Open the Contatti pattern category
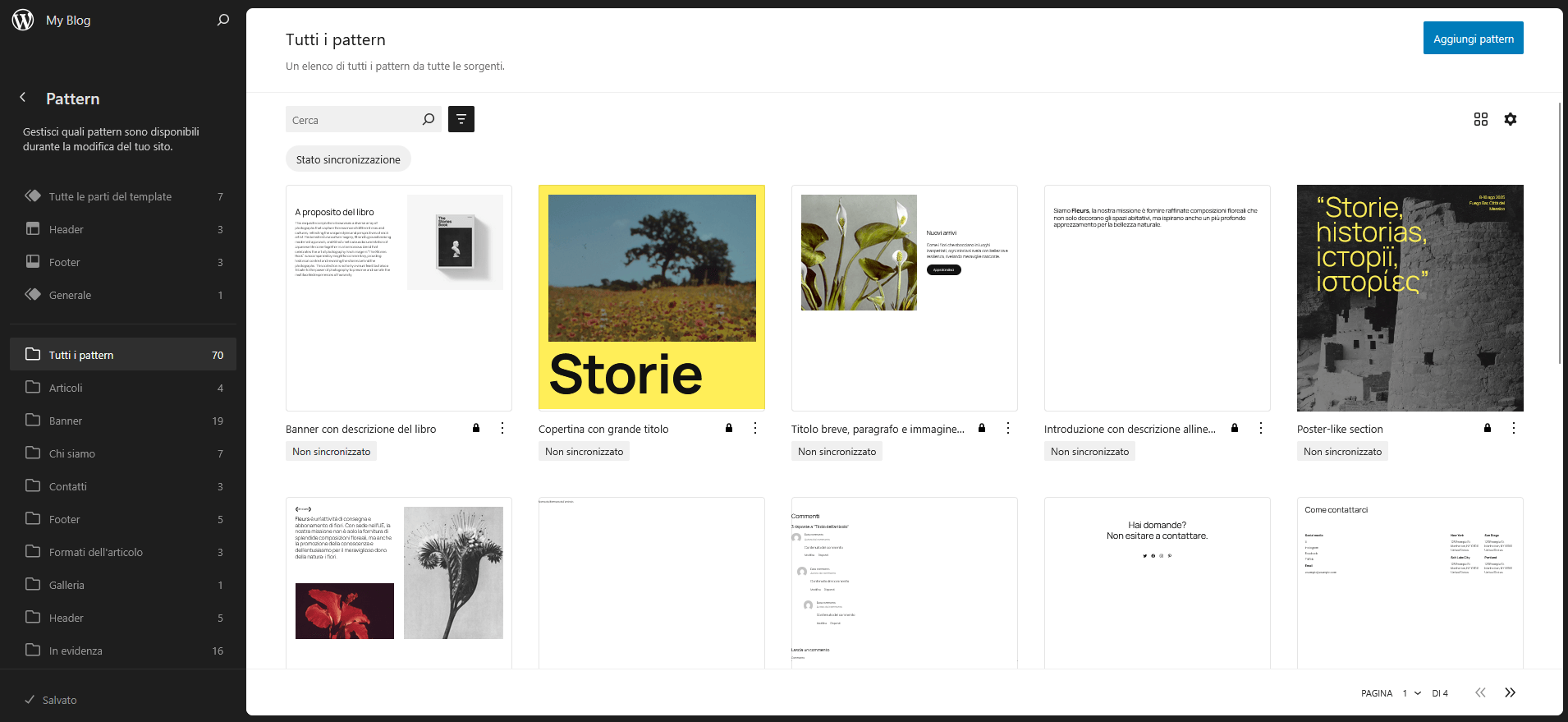The height and width of the screenshot is (722, 1568). (123, 486)
